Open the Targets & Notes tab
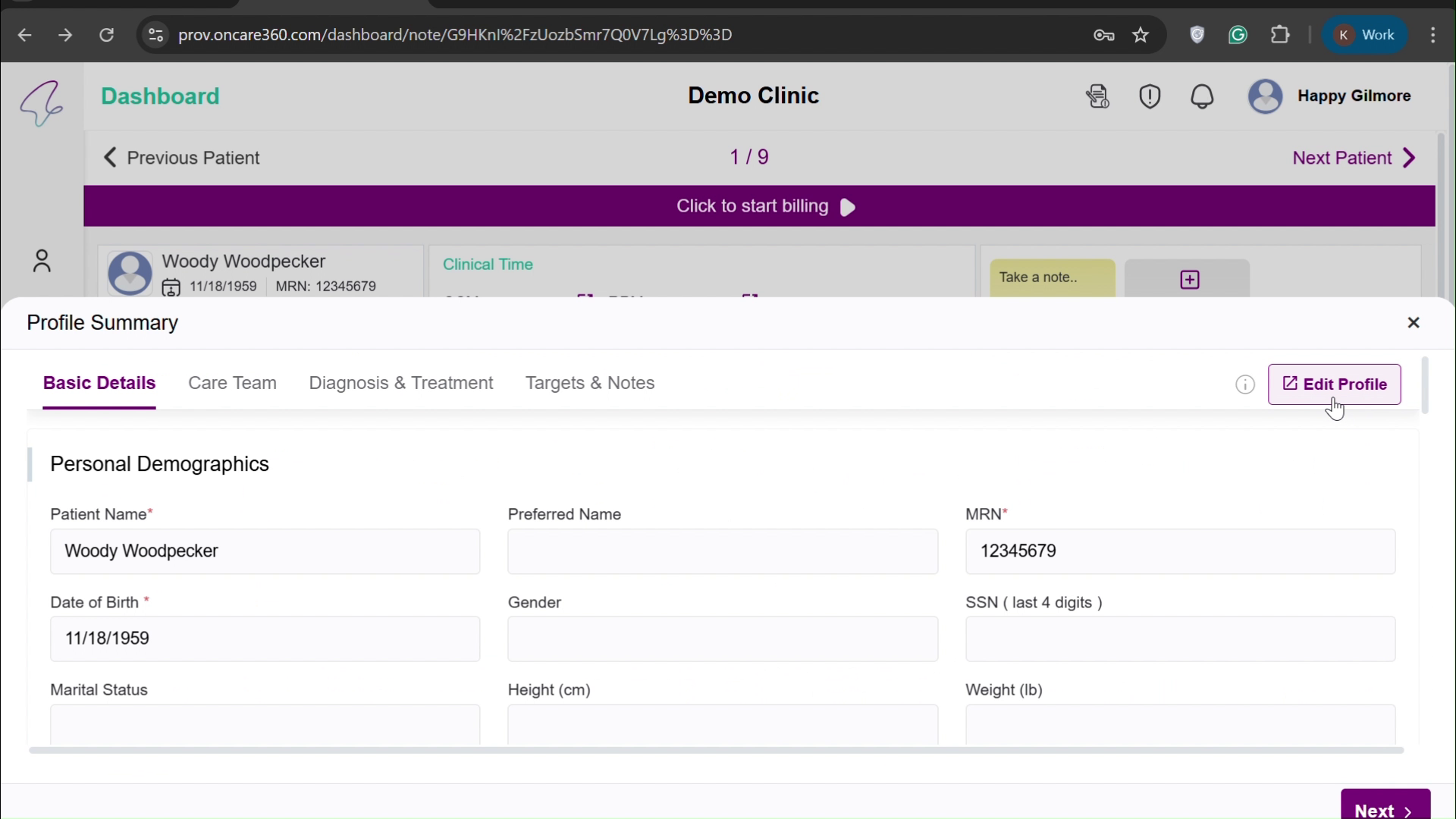This screenshot has height=819, width=1456. (591, 384)
